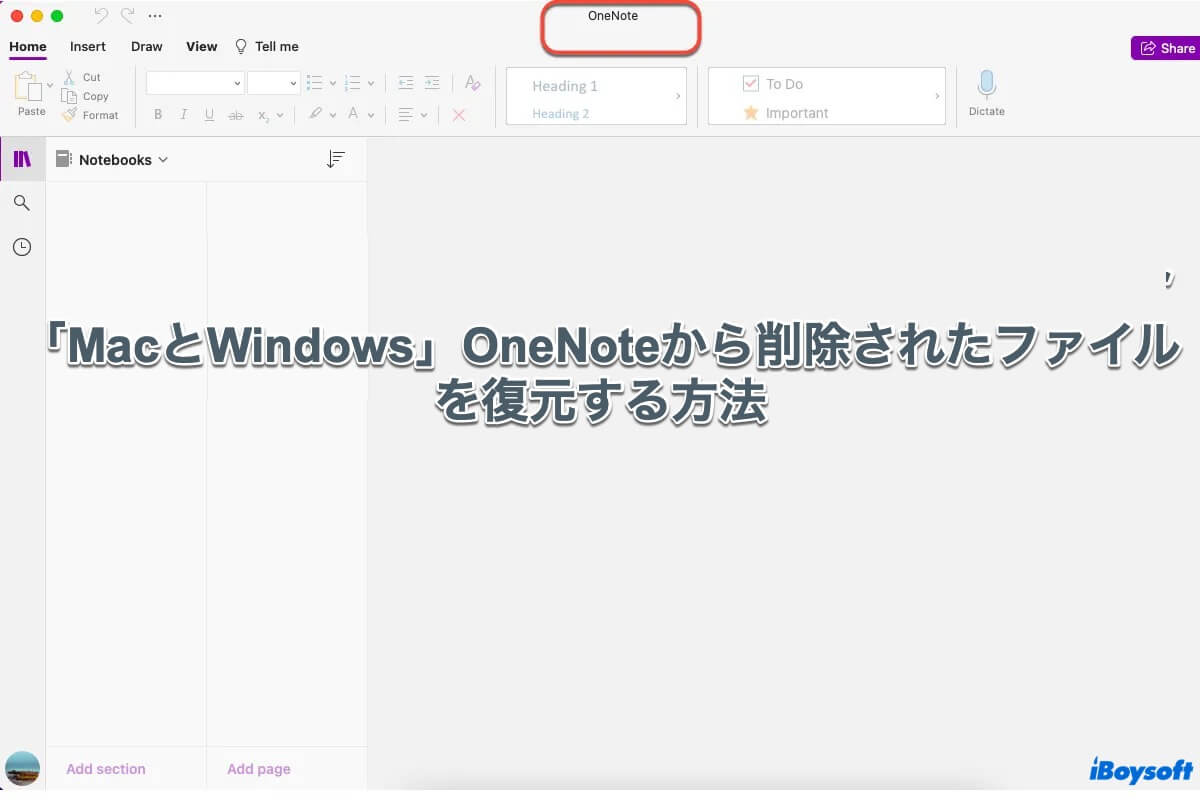Open the font color picker arrow
Viewport: 1200px width, 800px height.
pyautogui.click(x=369, y=116)
